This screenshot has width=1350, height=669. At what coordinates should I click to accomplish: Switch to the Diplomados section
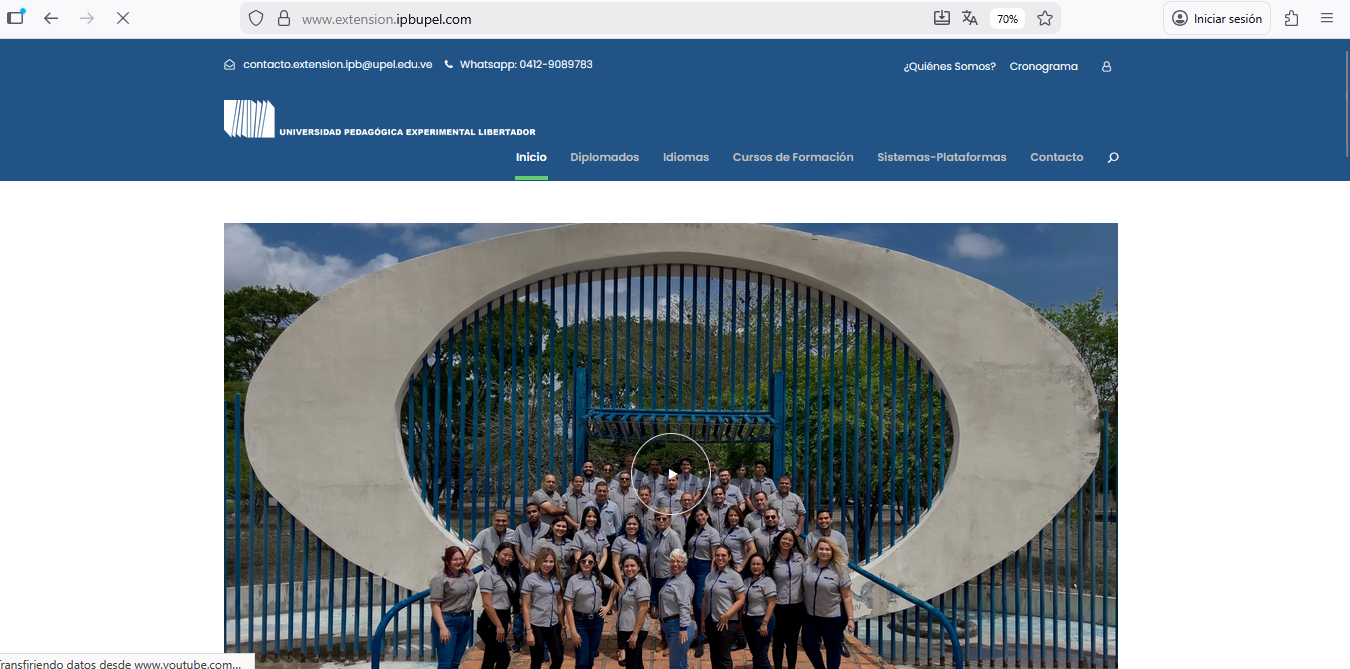604,157
